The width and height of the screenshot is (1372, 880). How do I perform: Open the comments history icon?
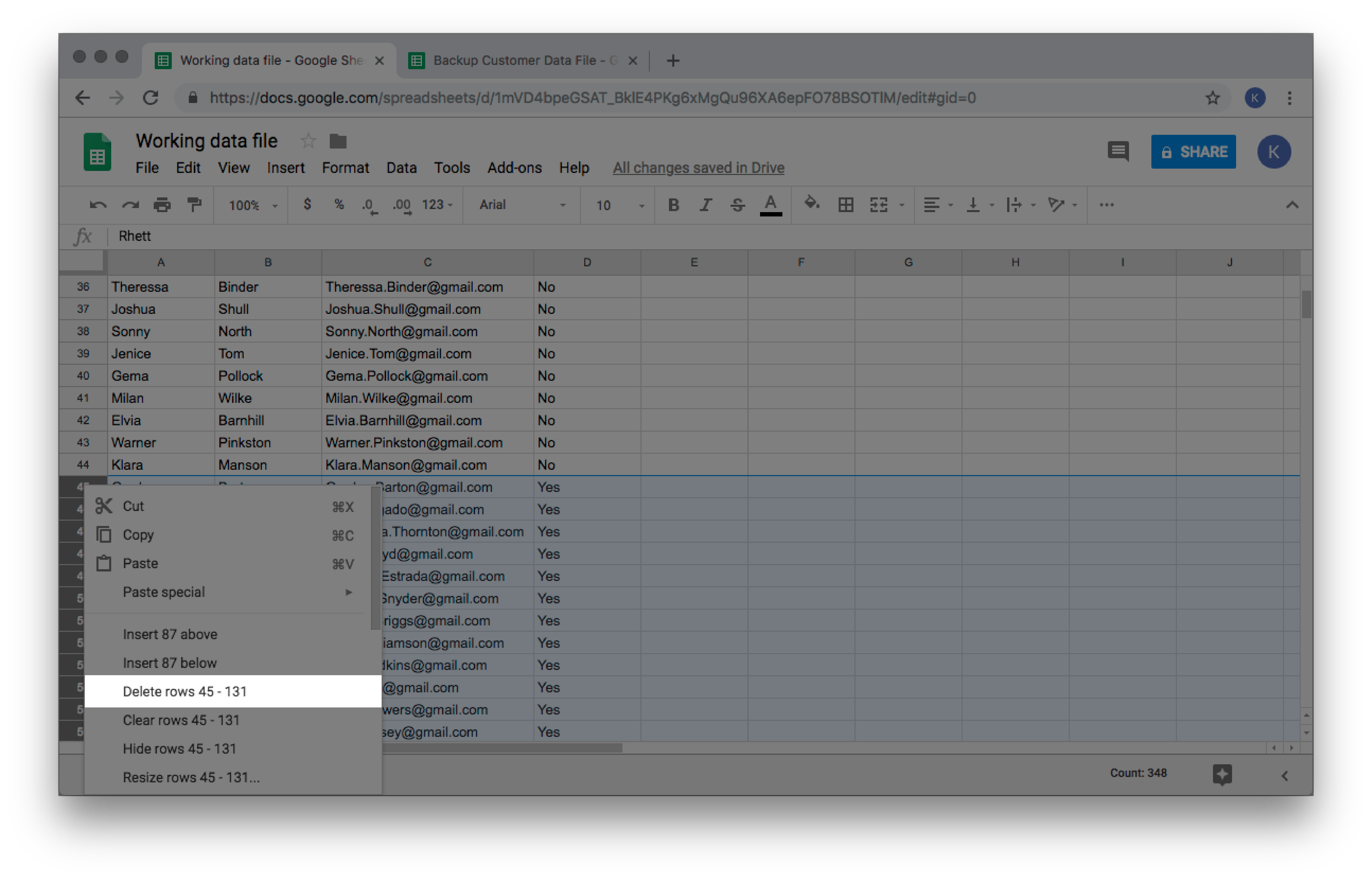tap(1118, 151)
